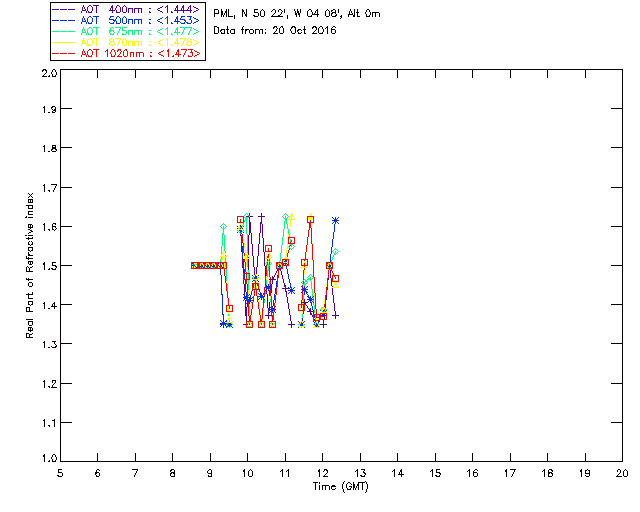Click the 12 tick label on time axis
640x512 pixels.
[323, 473]
